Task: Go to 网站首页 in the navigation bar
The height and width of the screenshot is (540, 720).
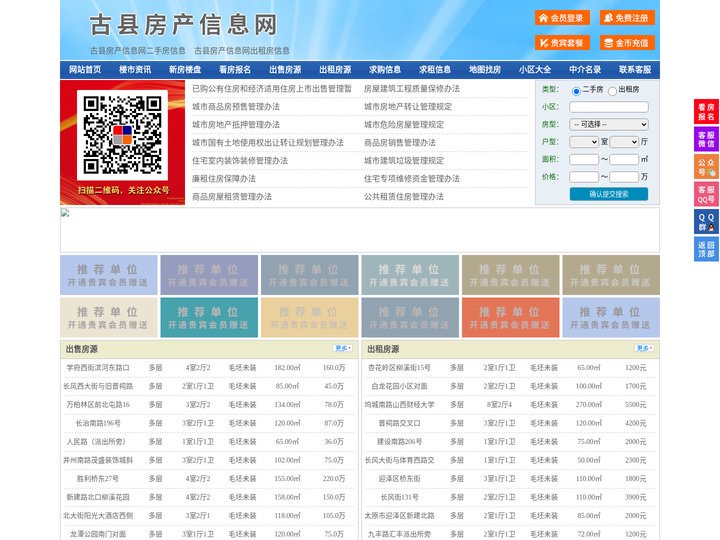Action: 85,70
